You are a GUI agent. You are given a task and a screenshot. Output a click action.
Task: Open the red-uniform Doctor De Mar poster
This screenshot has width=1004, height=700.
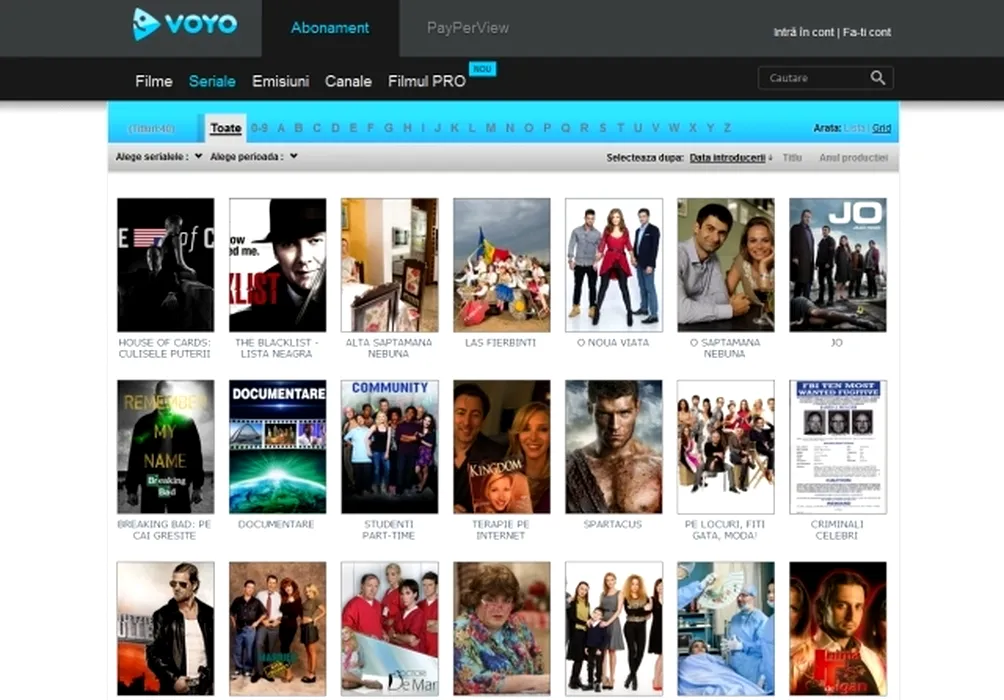click(389, 628)
